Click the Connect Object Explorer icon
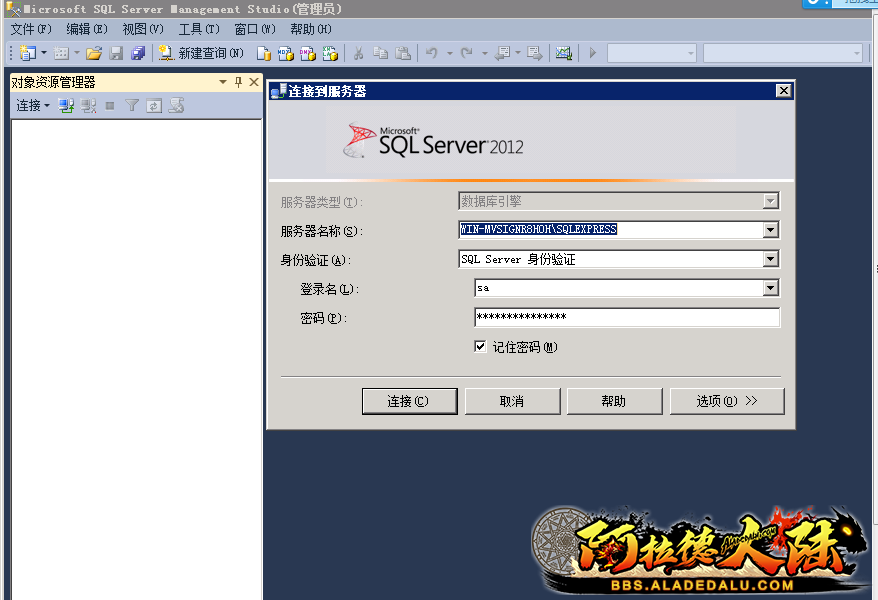This screenshot has height=600, width=878. pos(66,105)
